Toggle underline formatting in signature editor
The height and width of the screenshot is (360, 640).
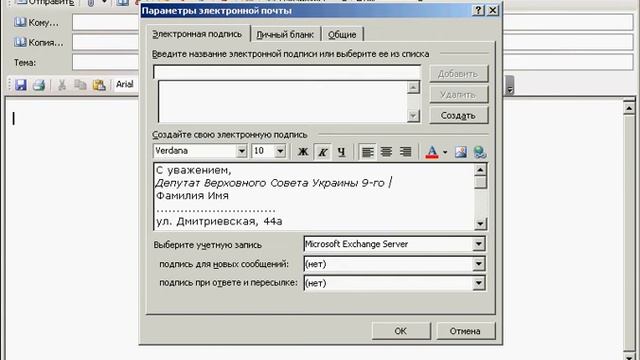341,152
